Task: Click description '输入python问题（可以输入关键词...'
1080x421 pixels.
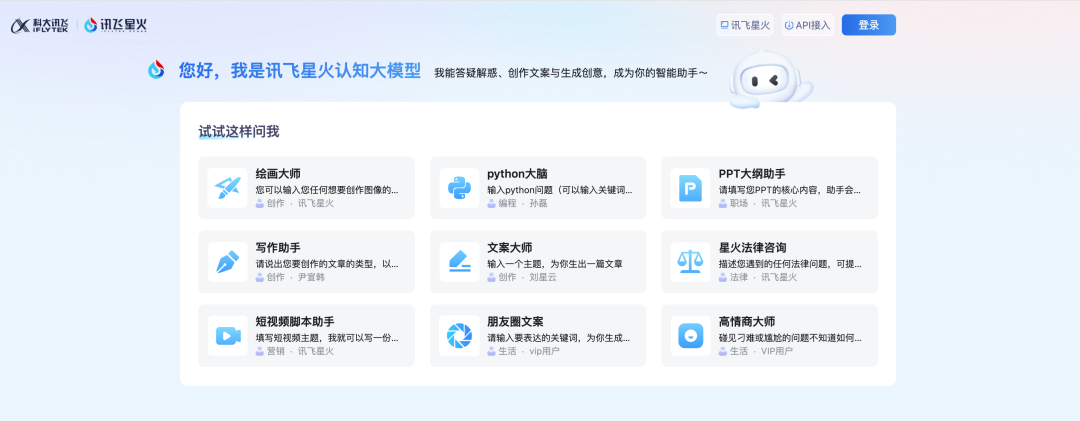Action: point(559,189)
